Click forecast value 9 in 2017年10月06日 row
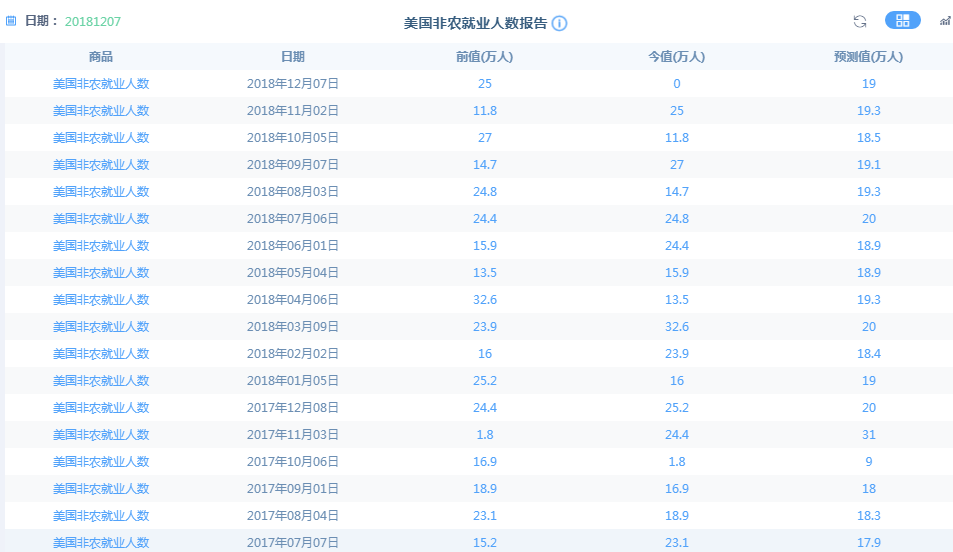Image resolution: width=953 pixels, height=552 pixels. (x=869, y=461)
